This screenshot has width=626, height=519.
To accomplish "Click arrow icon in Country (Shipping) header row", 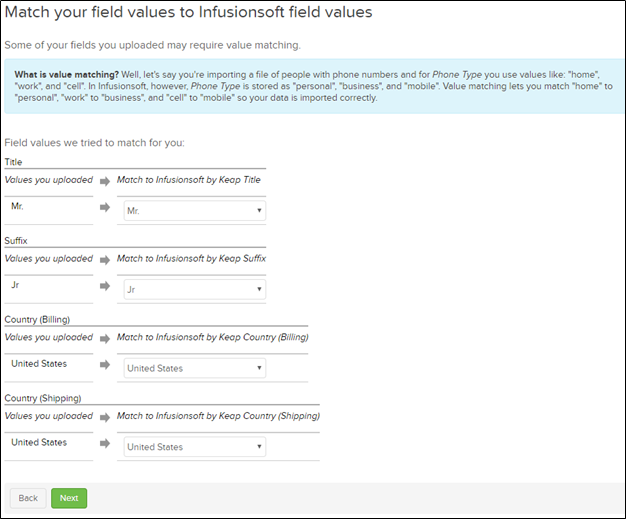I will pyautogui.click(x=105, y=418).
